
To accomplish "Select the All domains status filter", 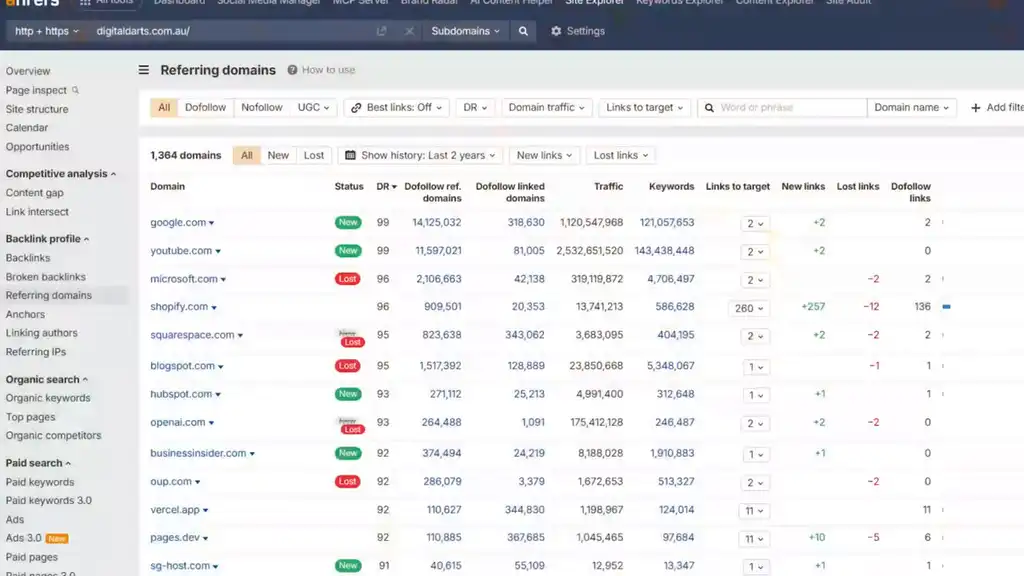I will tap(246, 155).
